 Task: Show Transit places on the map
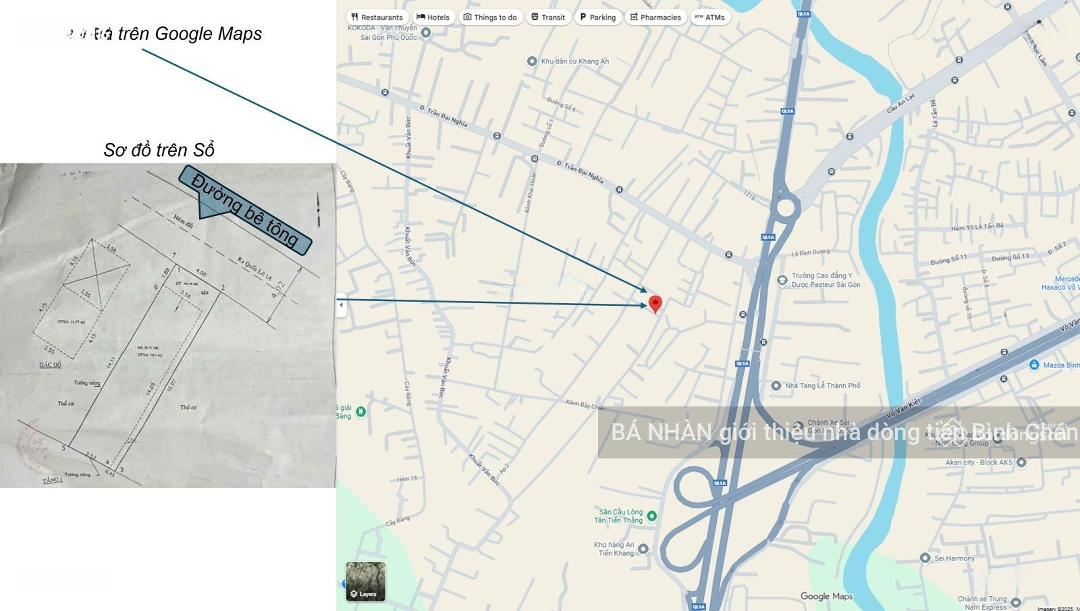point(548,17)
